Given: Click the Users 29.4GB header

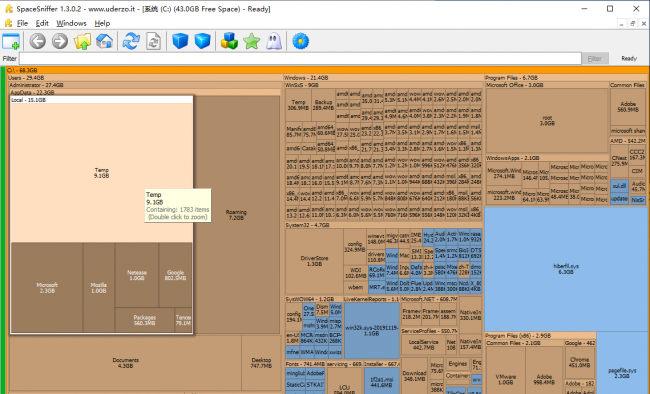Looking at the screenshot, I should pyautogui.click(x=145, y=78).
